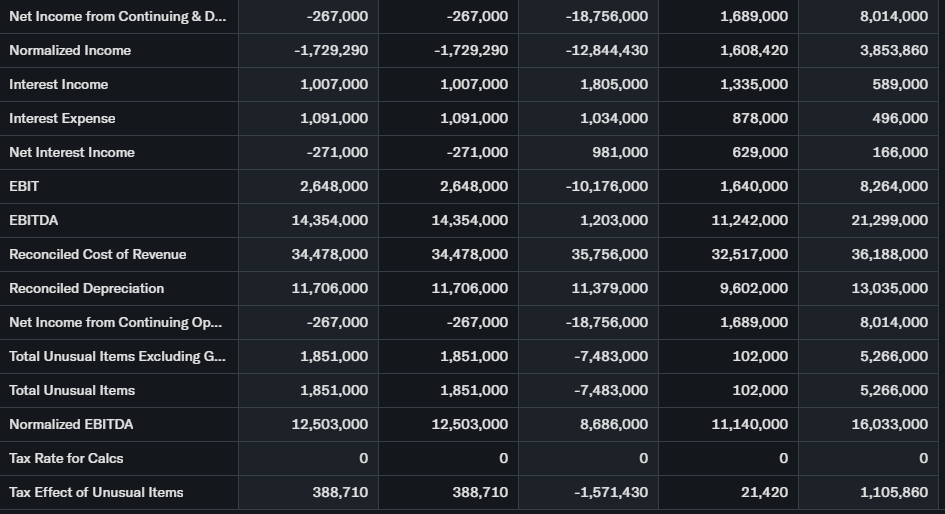Click the Reconciled Cost of Revenue value 36,188,000
Viewport: 945px width, 514px height.
tap(889, 254)
